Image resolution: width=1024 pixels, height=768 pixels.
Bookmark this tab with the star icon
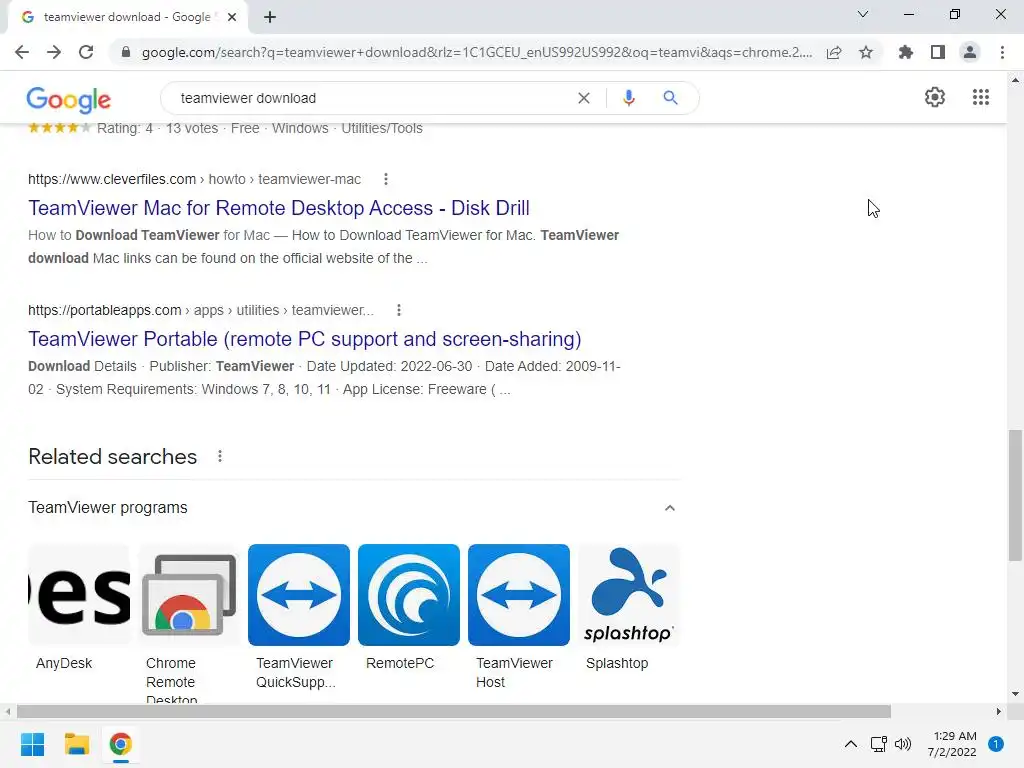[866, 52]
